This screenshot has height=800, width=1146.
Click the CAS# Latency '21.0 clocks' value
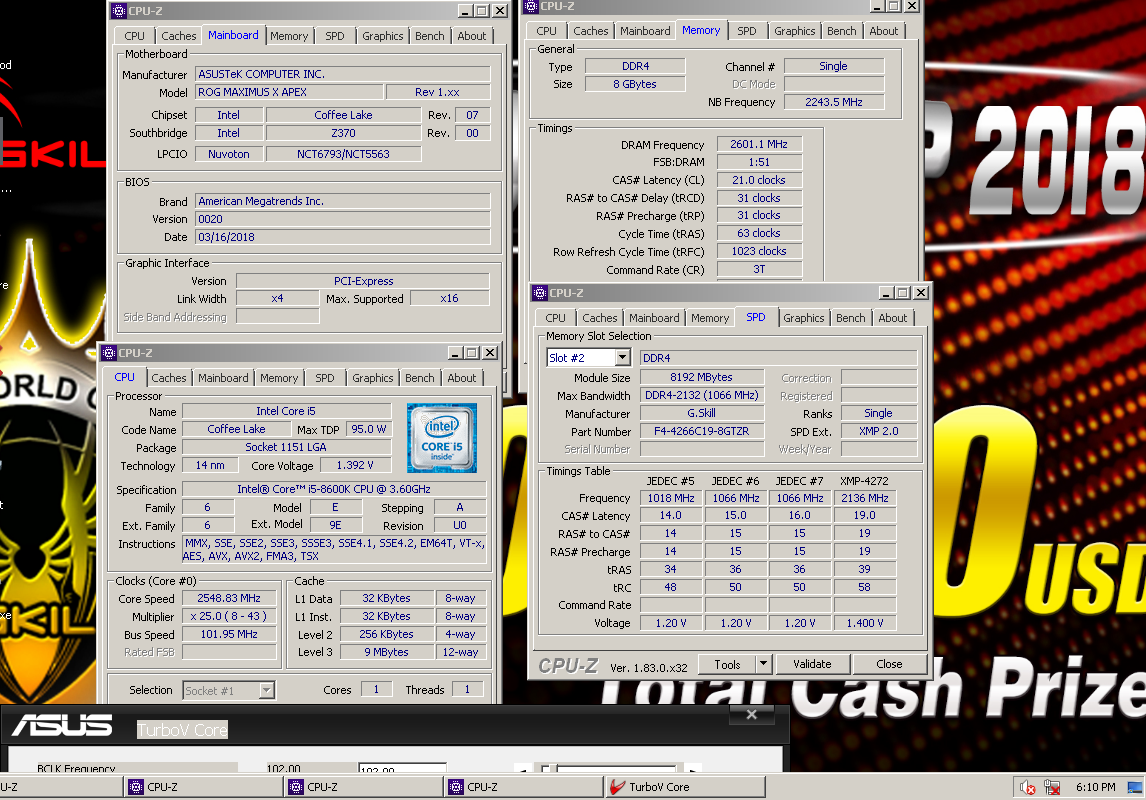[x=759, y=180]
